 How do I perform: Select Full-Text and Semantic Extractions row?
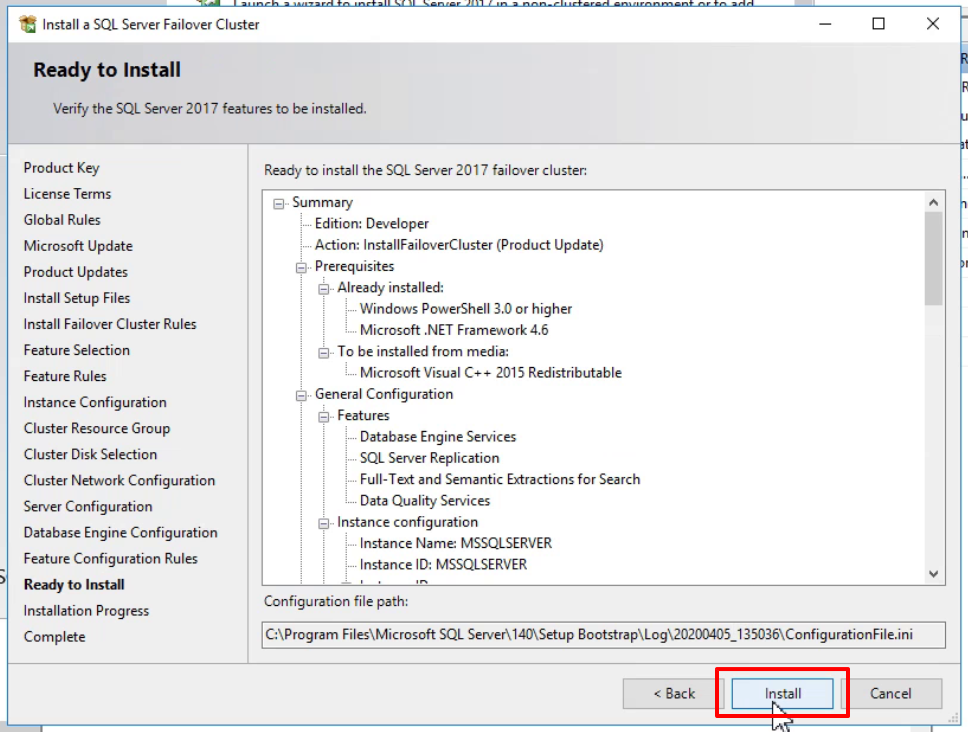500,480
